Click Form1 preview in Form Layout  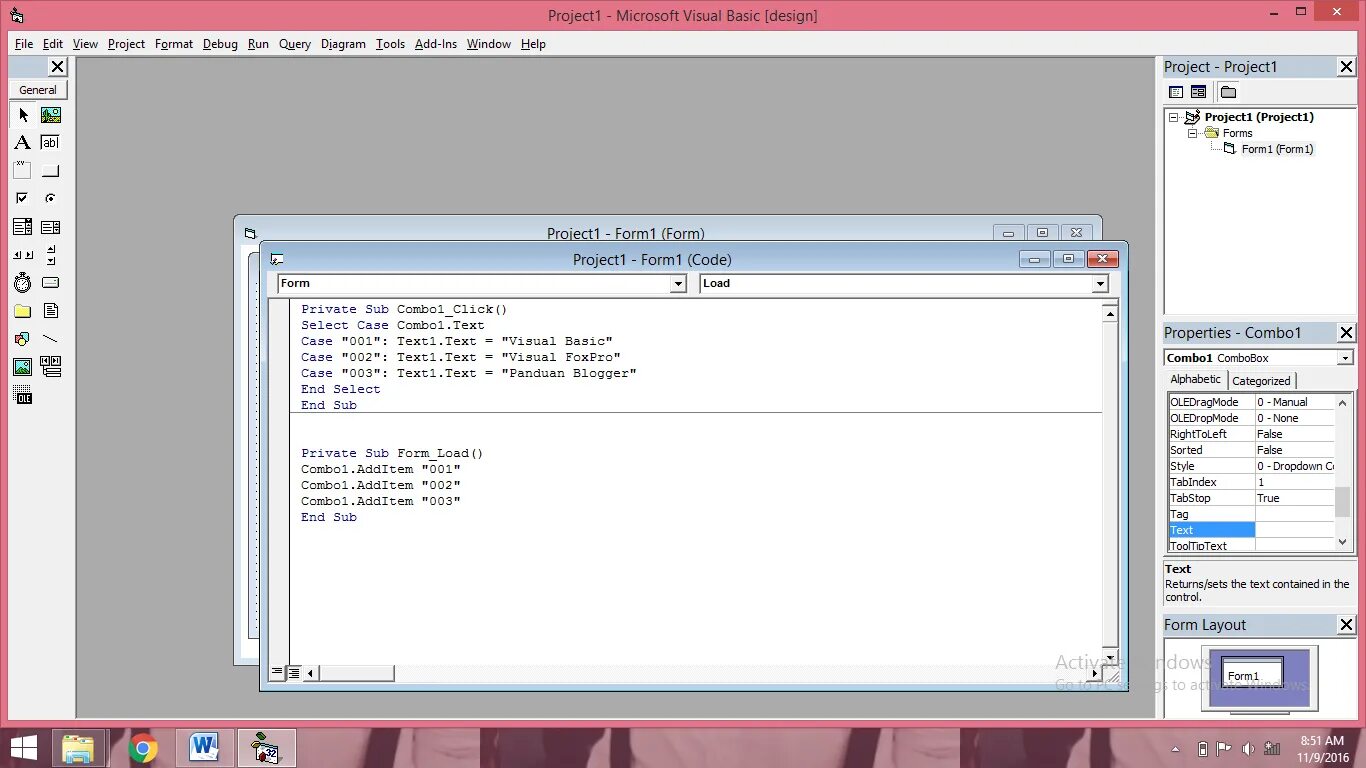(x=1252, y=672)
